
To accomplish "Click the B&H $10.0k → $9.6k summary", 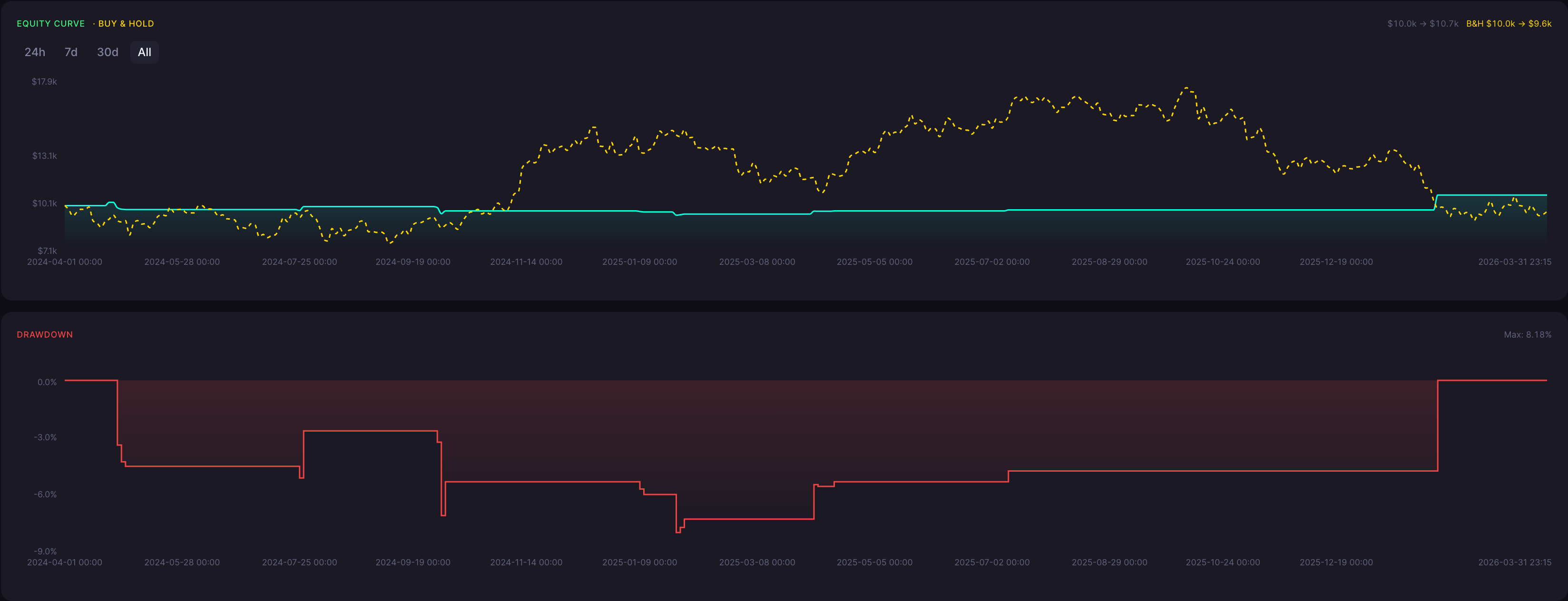I will (x=1509, y=24).
